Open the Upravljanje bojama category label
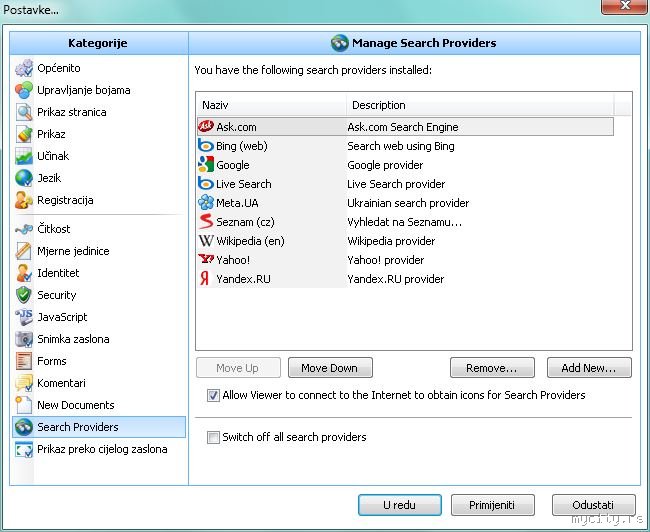The height and width of the screenshot is (532, 650). click(x=84, y=90)
